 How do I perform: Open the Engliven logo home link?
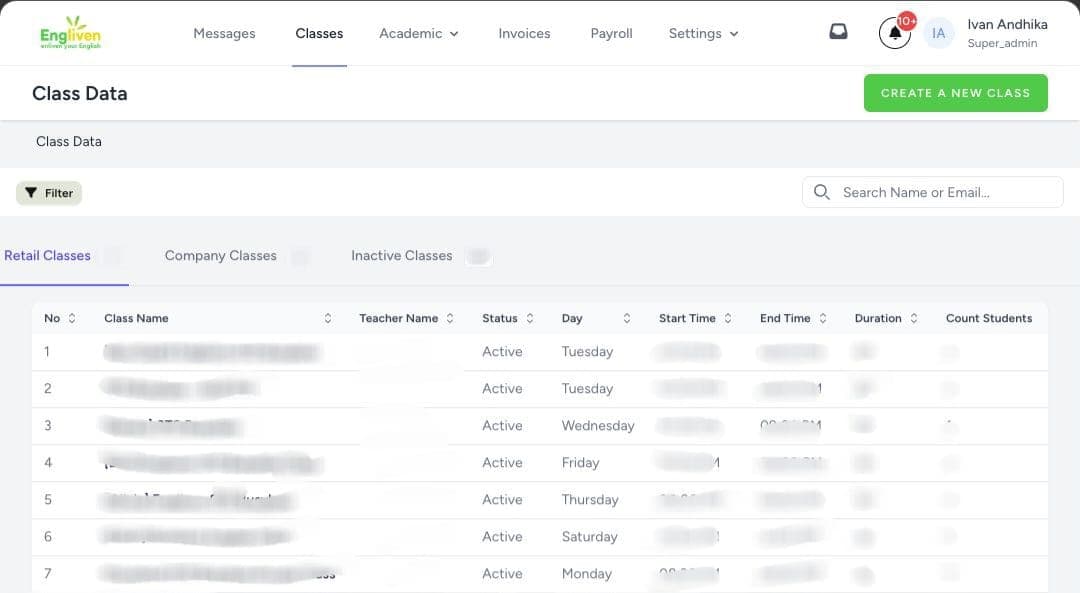70,33
